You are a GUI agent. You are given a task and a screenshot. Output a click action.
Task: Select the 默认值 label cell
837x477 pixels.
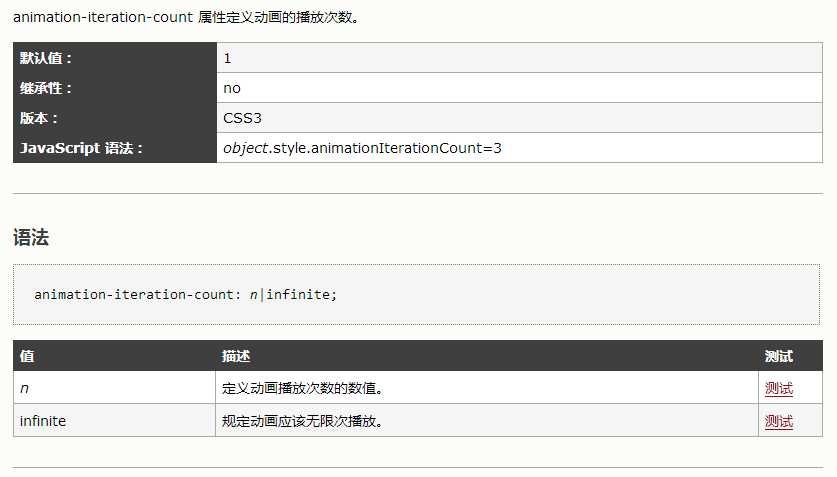[115, 58]
